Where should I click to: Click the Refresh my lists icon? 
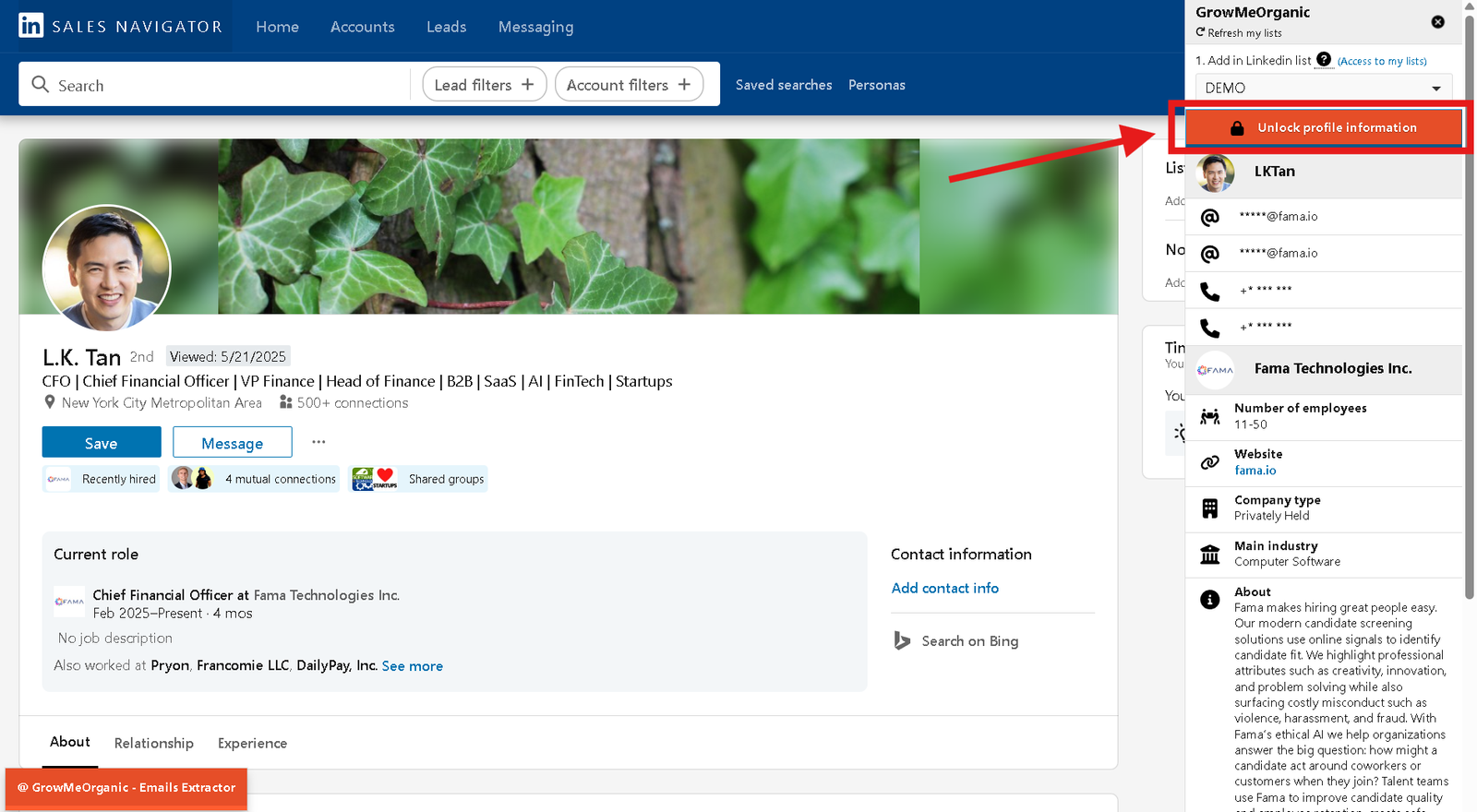1200,32
